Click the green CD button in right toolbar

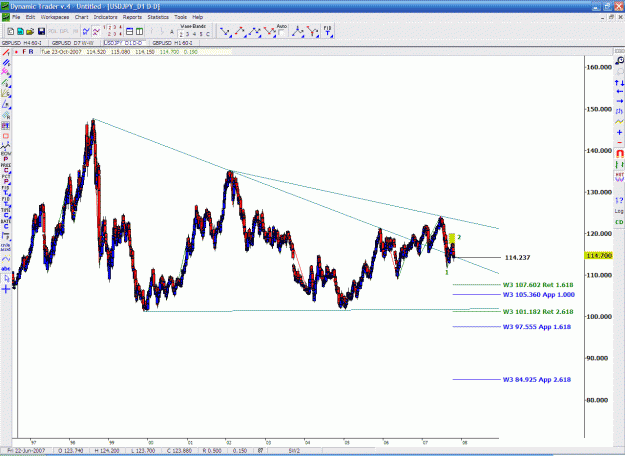pyautogui.click(x=619, y=222)
